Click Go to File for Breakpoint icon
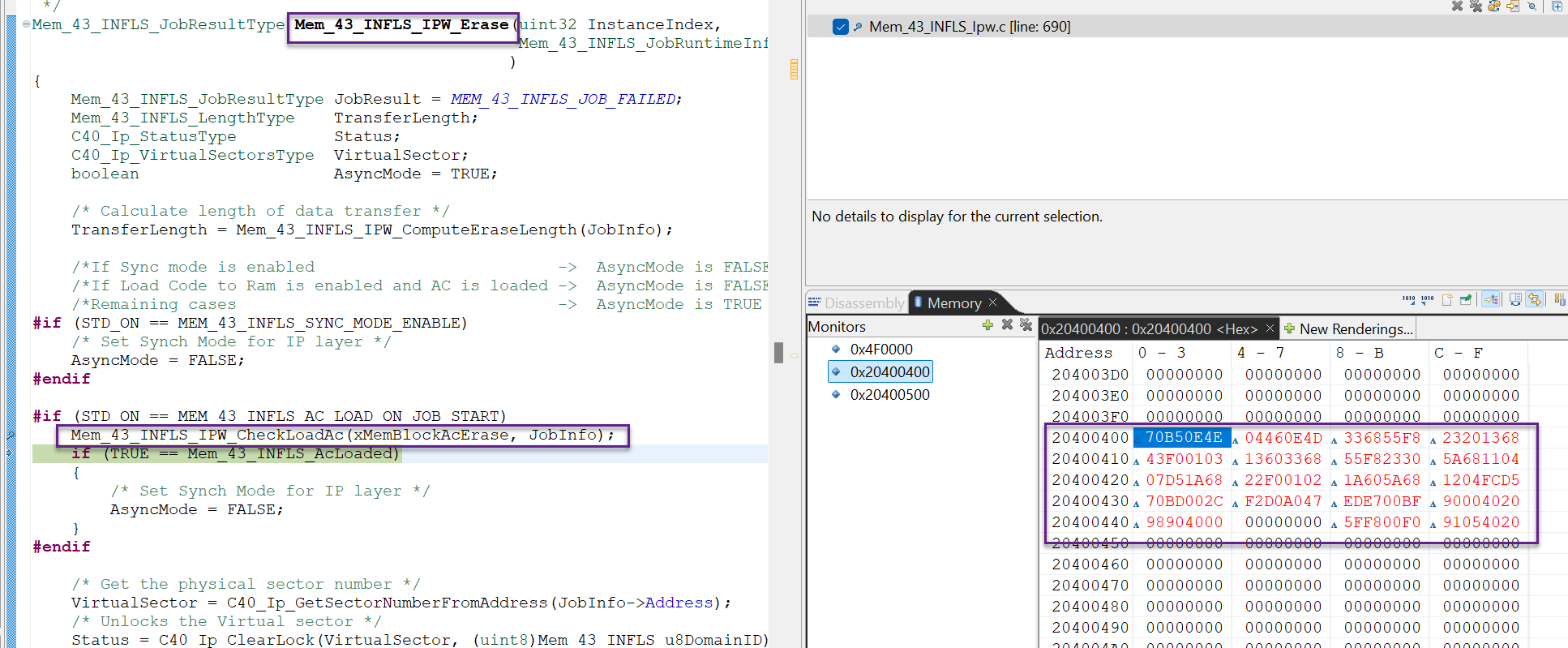The image size is (1568, 648). (1513, 6)
